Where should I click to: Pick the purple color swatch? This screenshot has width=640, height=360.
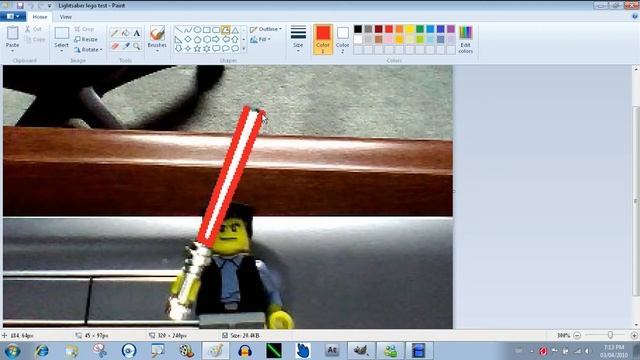pos(451,29)
